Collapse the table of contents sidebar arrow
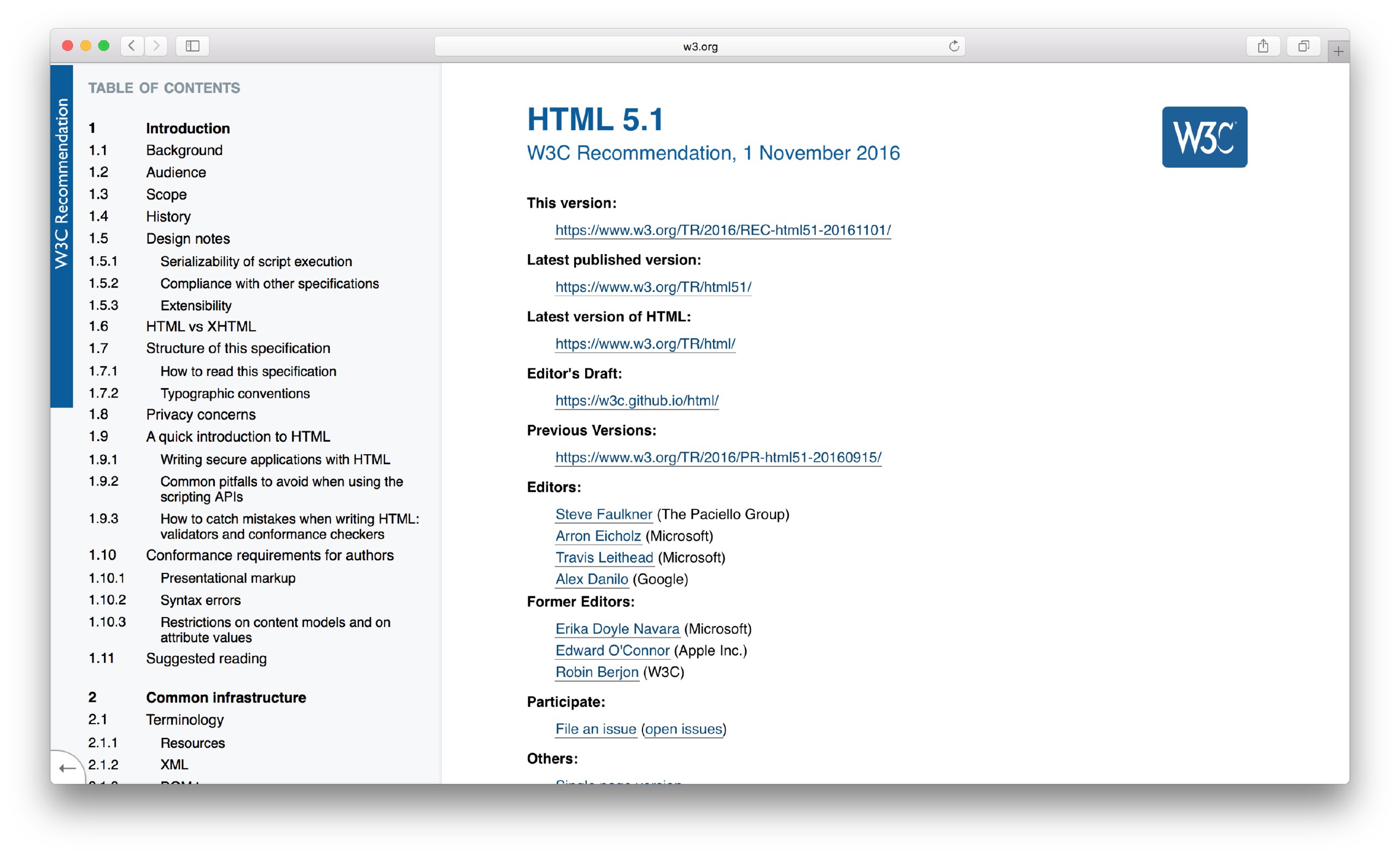Screen dimensions: 1400x856 68,768
